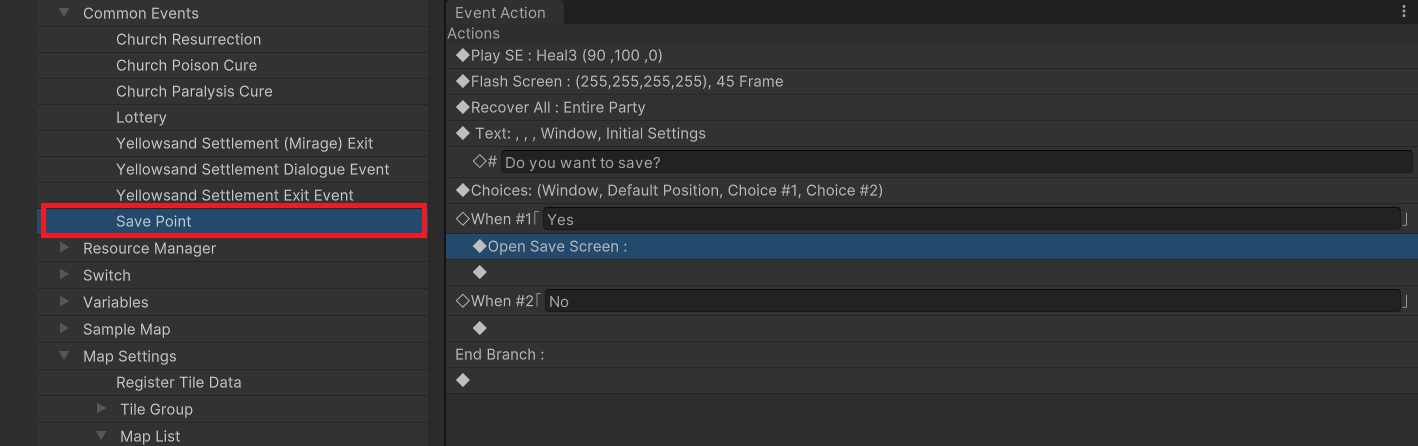
Task: Collapse the Map List tree arrow
Action: pos(101,436)
